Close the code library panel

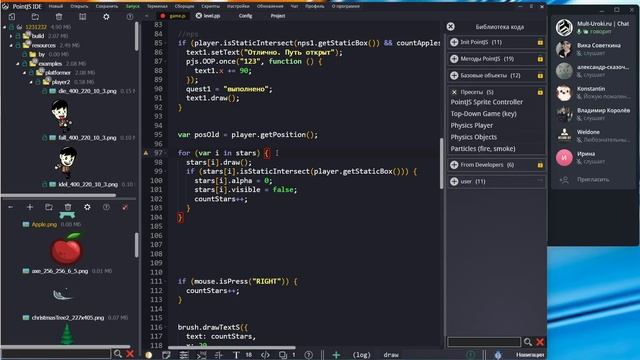pos(451,27)
